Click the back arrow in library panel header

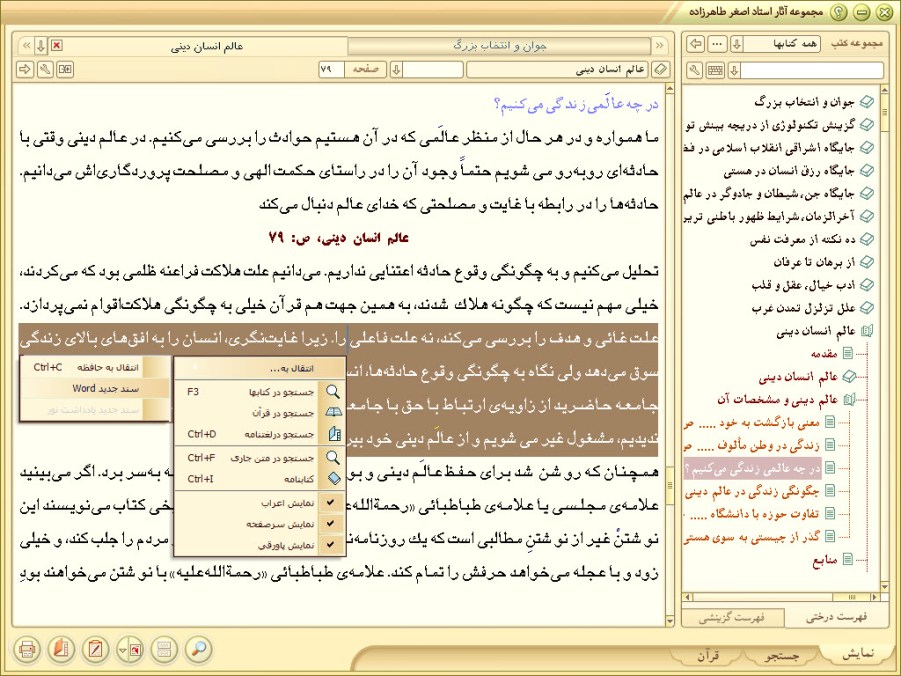pos(696,44)
